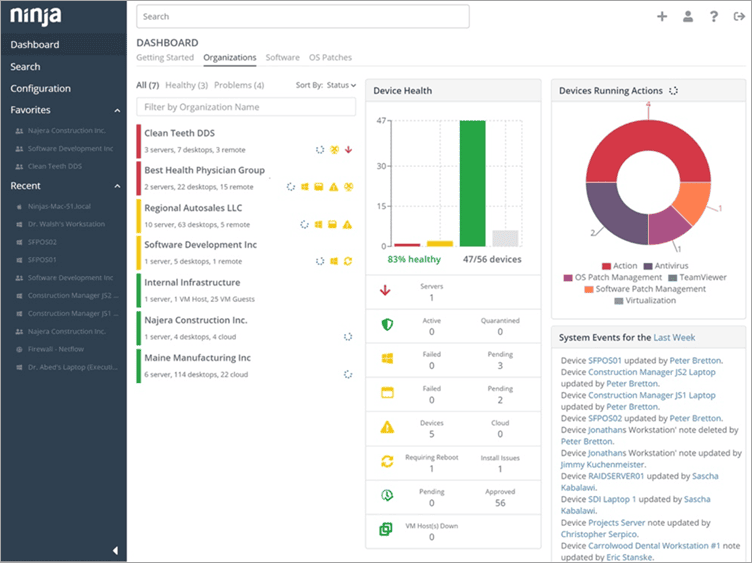Click the yellow warning triangle in Device Health

tap(387, 427)
